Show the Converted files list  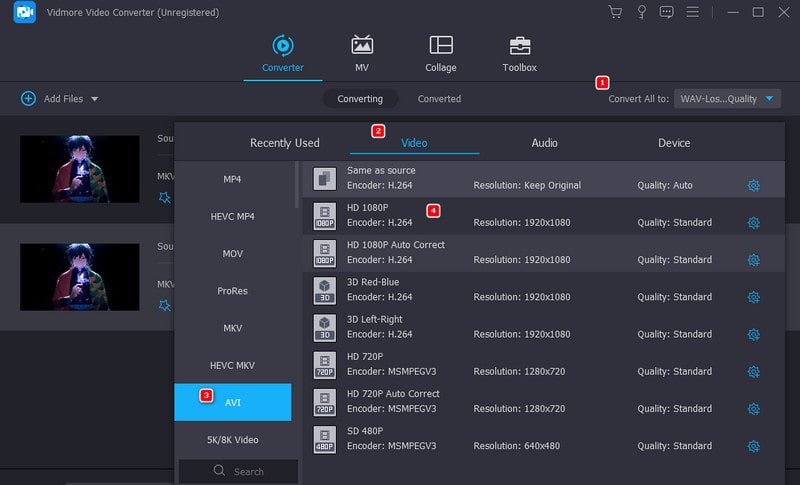(x=439, y=99)
